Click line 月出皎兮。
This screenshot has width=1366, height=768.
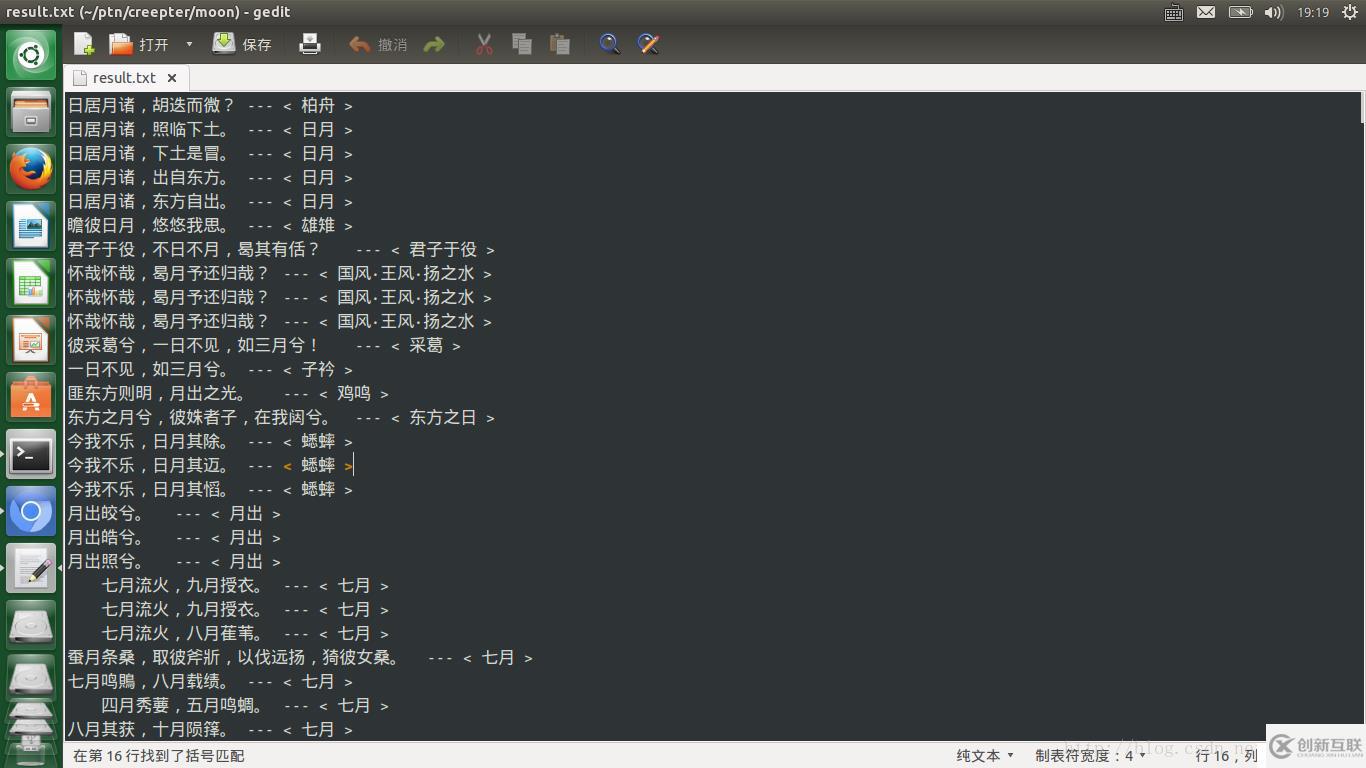click(x=174, y=513)
